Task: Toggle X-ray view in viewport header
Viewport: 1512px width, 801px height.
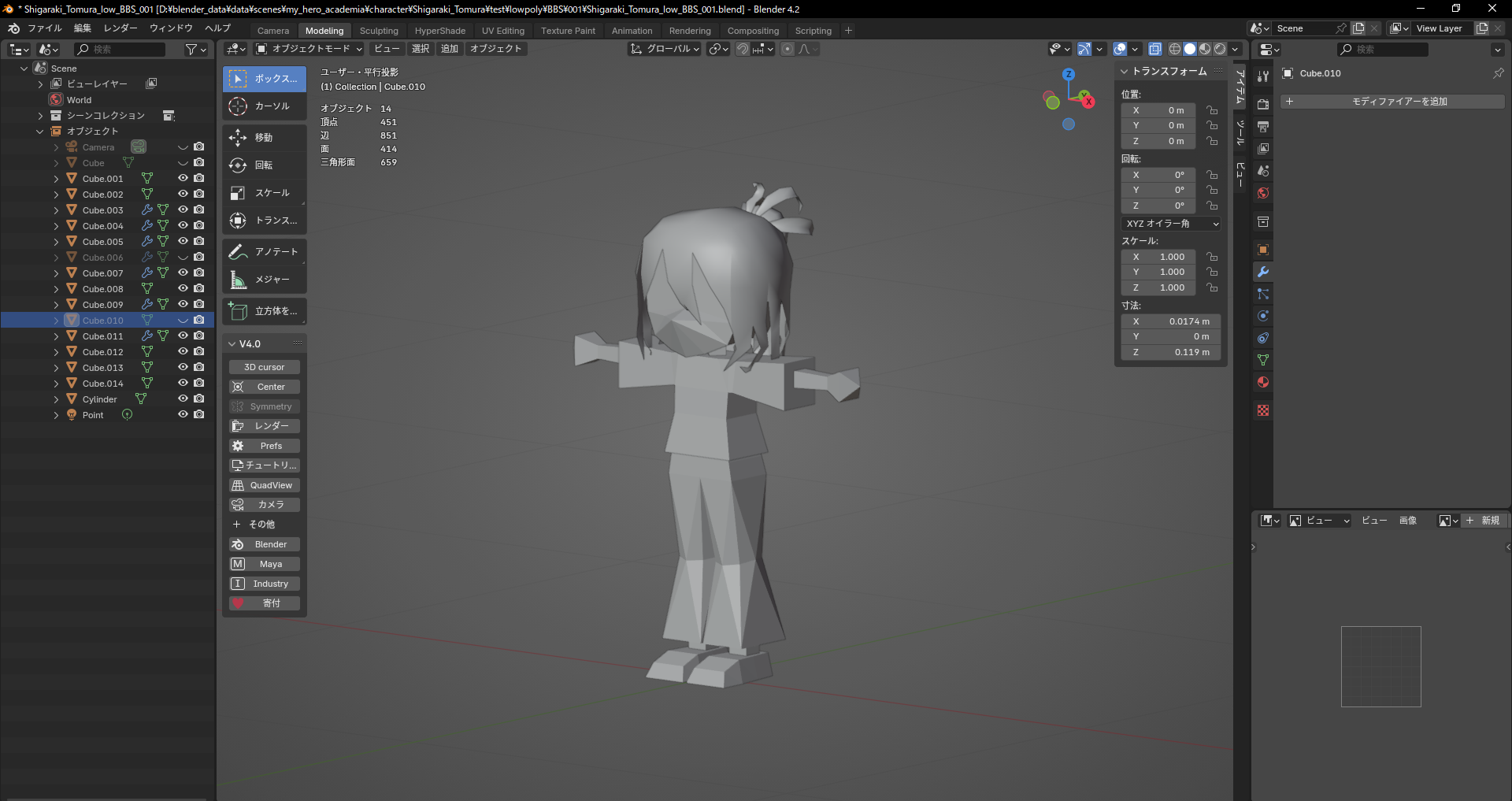Action: click(1154, 49)
